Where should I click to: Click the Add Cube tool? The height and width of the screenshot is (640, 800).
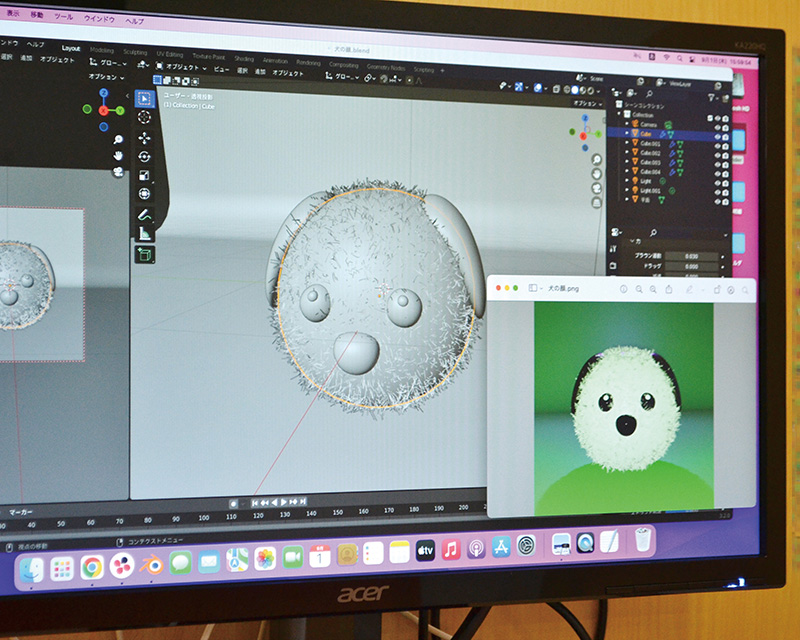tap(144, 254)
